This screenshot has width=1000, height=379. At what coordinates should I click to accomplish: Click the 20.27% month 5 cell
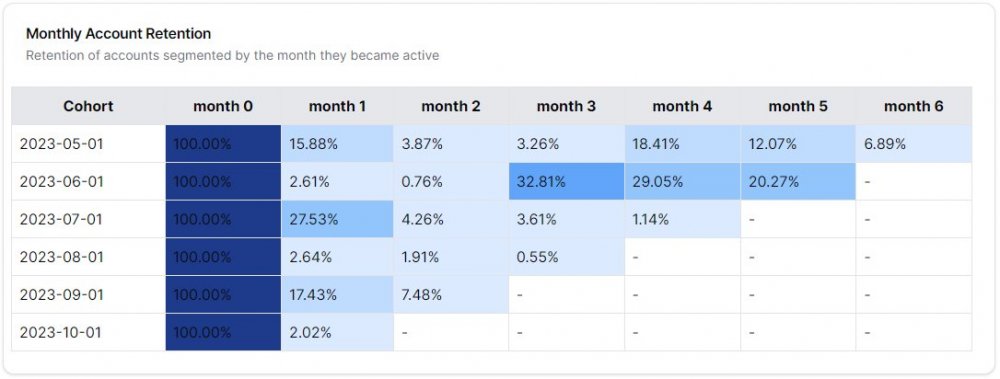tap(798, 181)
